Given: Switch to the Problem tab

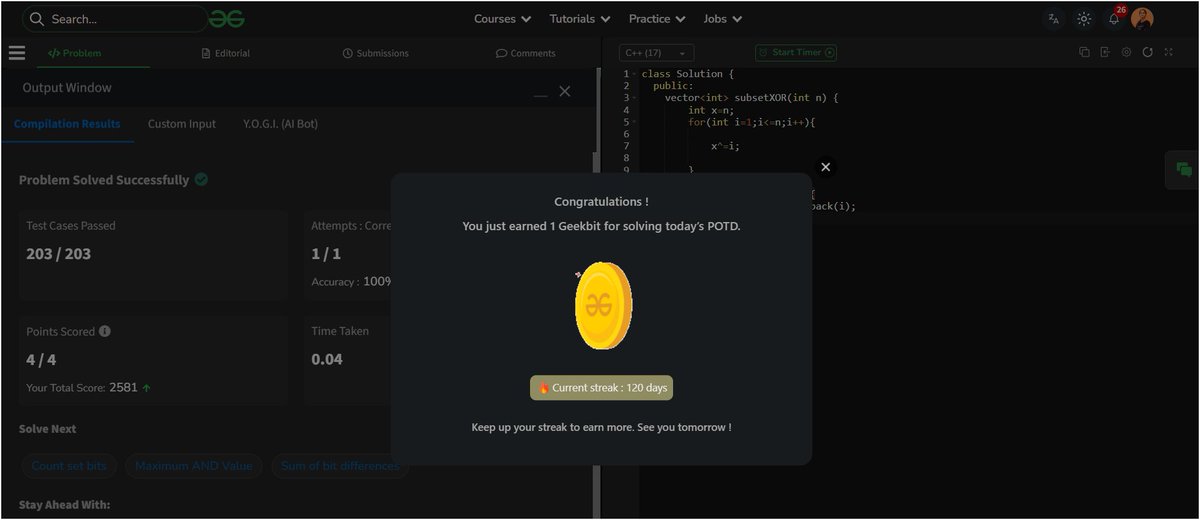Looking at the screenshot, I should pyautogui.click(x=75, y=53).
